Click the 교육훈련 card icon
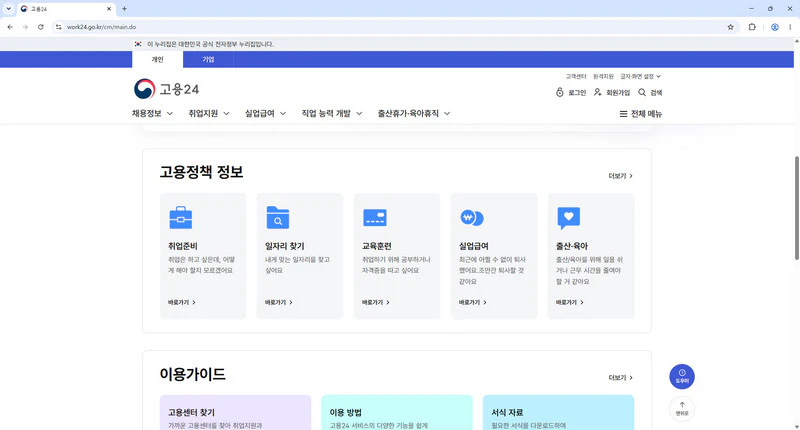This screenshot has height=430, width=800. 374,218
